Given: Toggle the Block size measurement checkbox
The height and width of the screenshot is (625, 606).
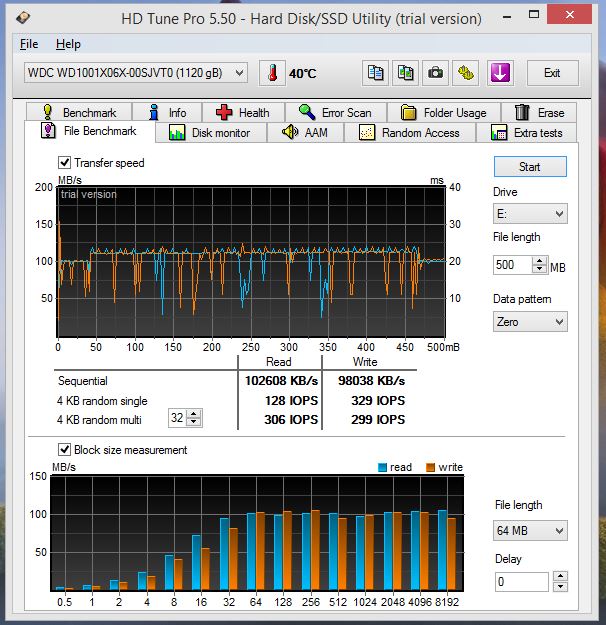Looking at the screenshot, I should (65, 450).
